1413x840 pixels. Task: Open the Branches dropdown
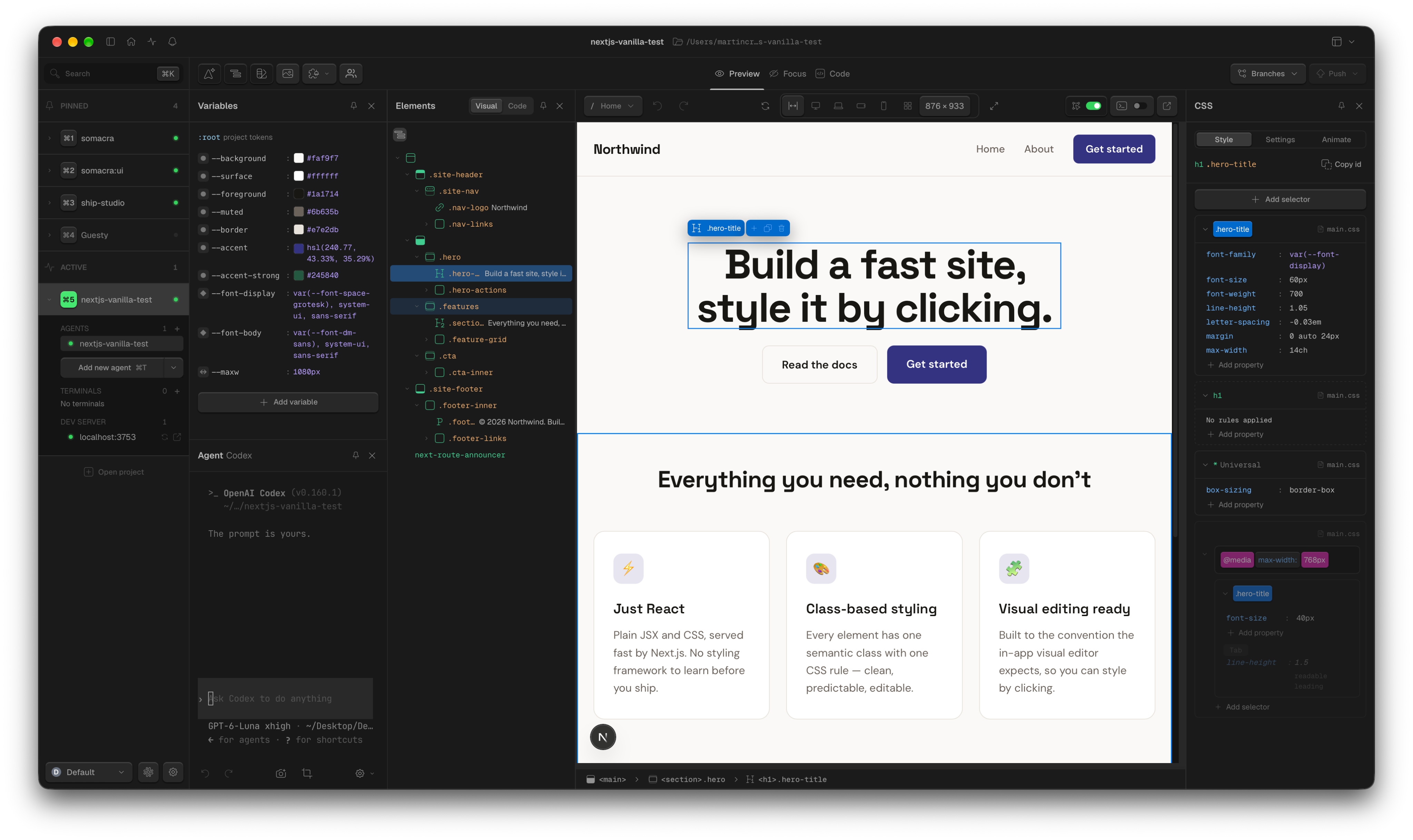click(1267, 73)
